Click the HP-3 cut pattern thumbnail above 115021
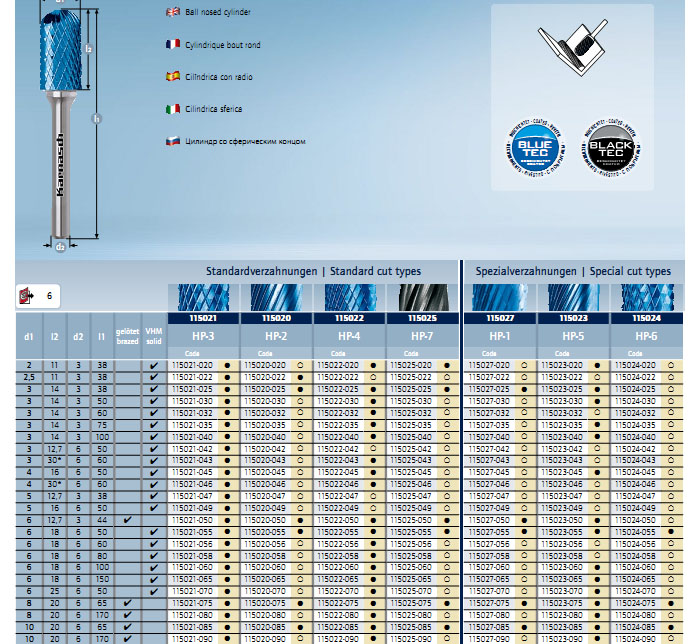The image size is (700, 644). coord(203,297)
